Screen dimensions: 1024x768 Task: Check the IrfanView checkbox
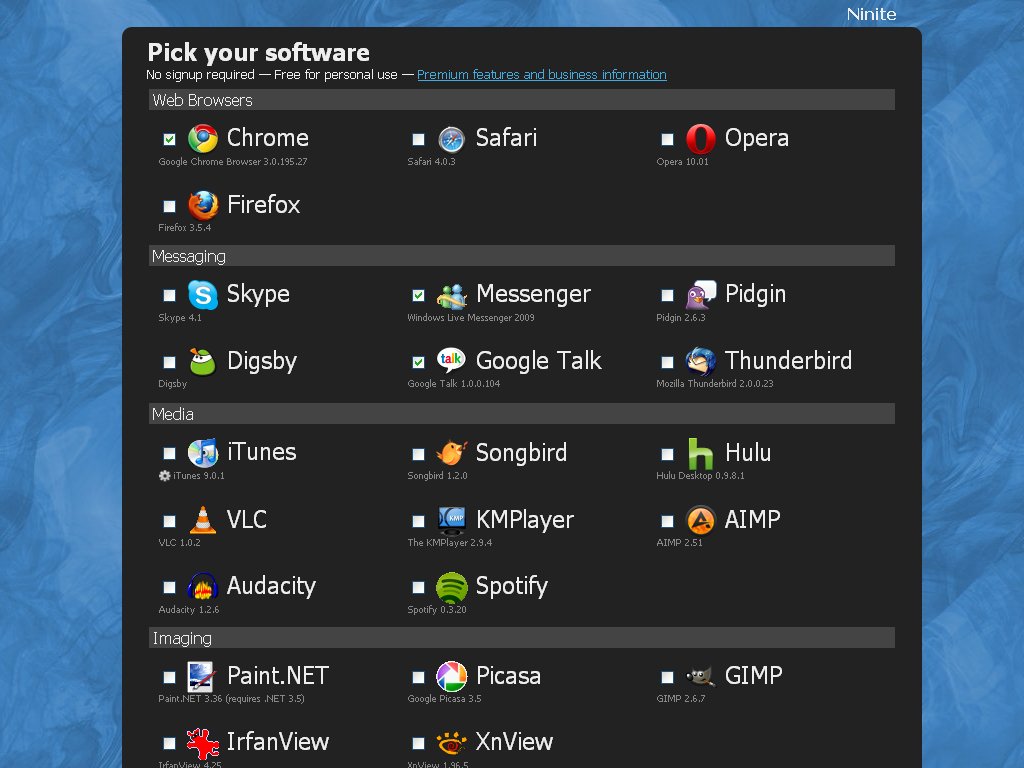(x=170, y=743)
